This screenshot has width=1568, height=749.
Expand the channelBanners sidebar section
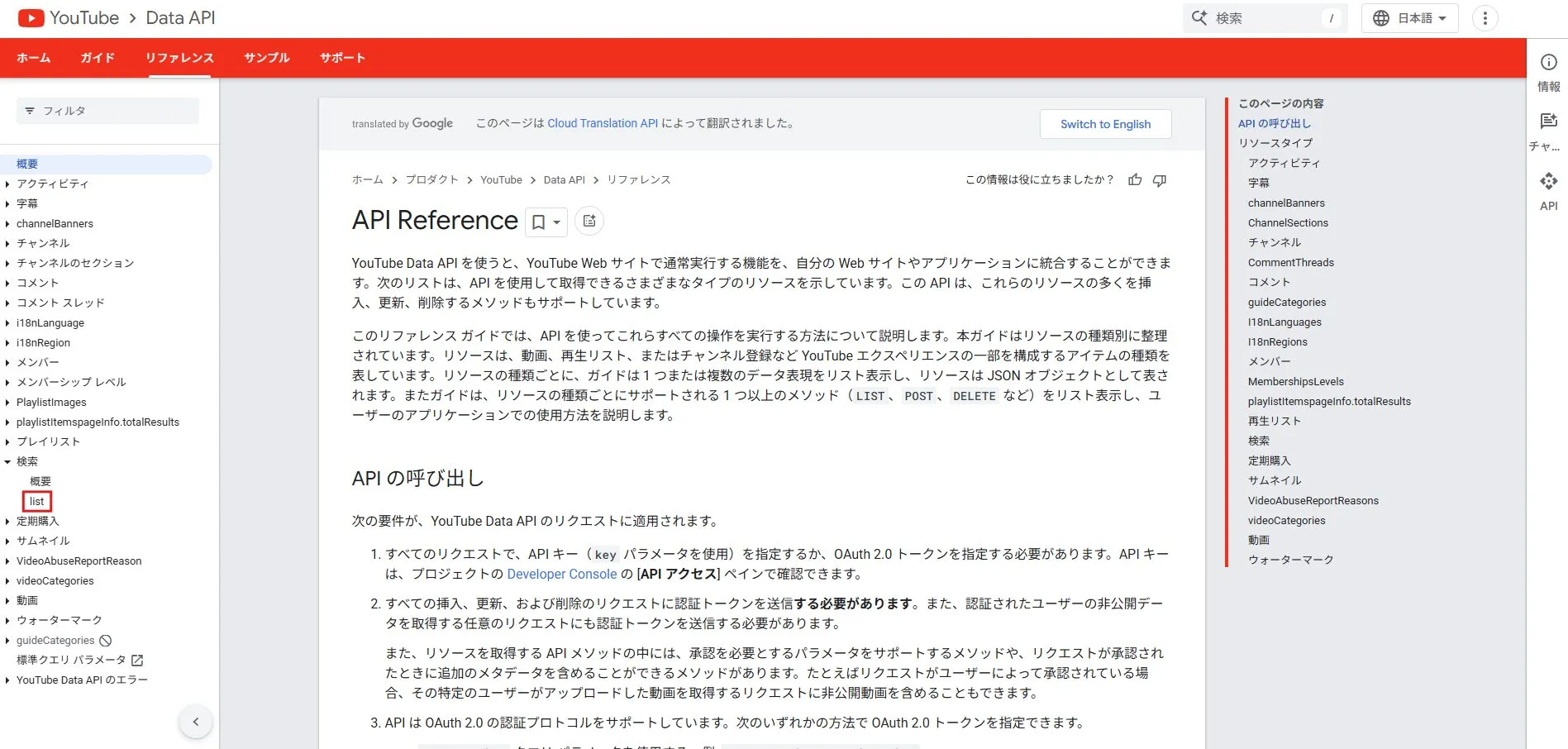pyautogui.click(x=7, y=224)
